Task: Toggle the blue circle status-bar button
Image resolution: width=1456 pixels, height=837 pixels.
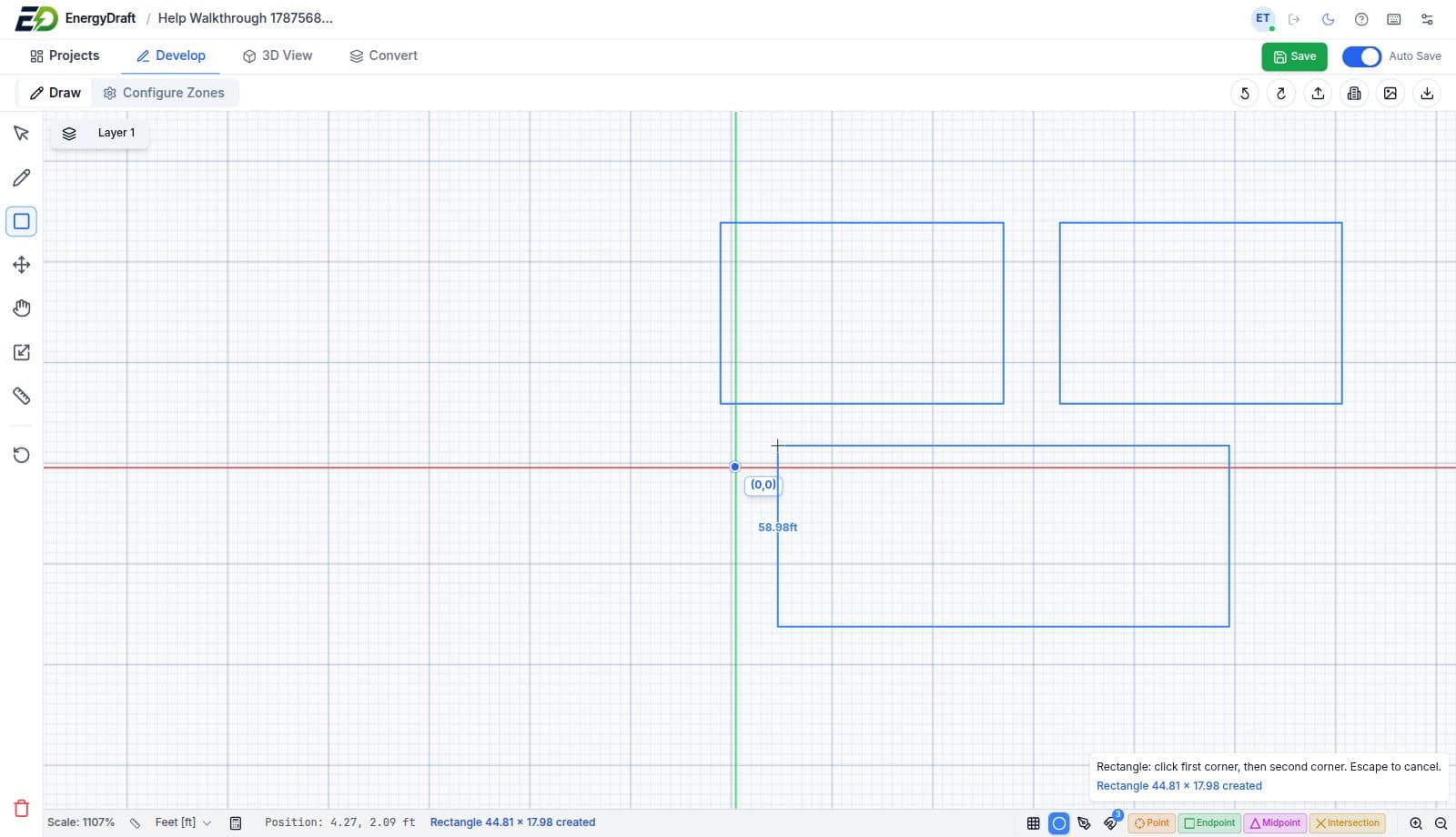Action: [x=1058, y=823]
